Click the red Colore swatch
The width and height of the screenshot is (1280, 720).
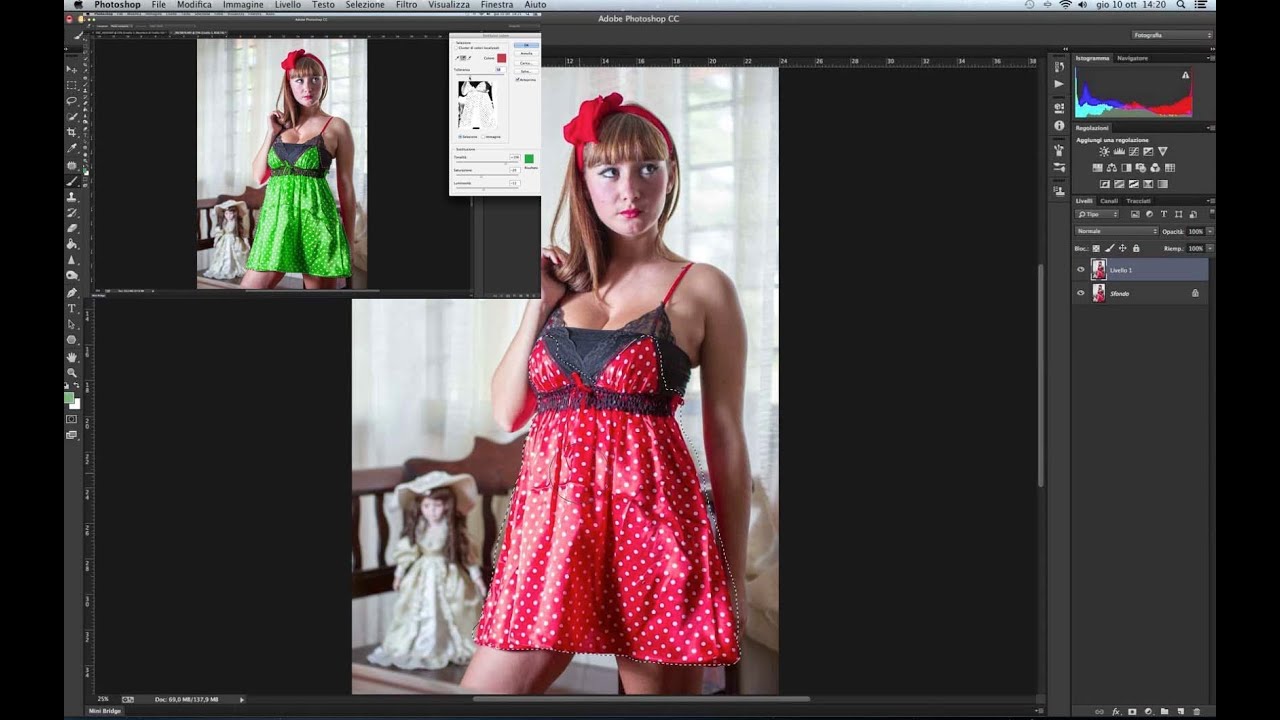pyautogui.click(x=502, y=58)
